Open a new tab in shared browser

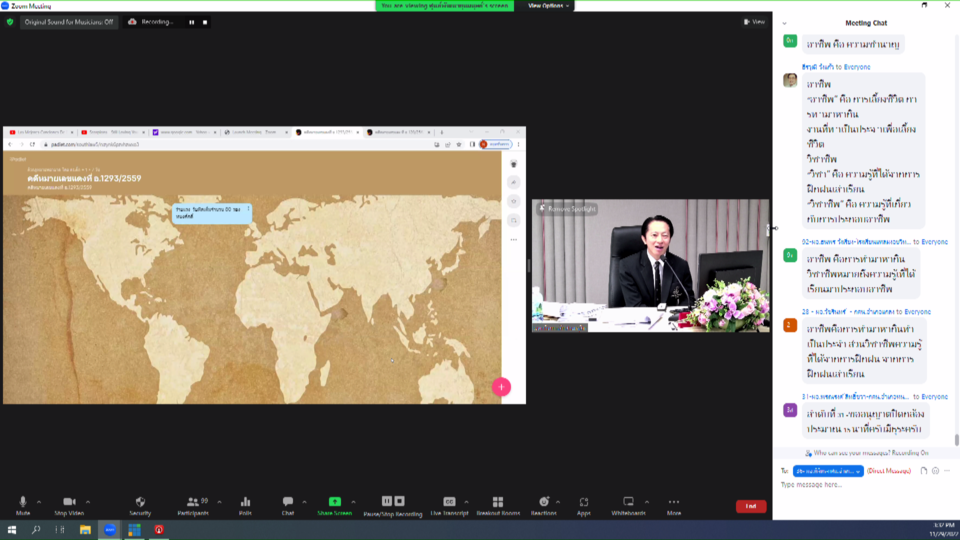pos(441,132)
